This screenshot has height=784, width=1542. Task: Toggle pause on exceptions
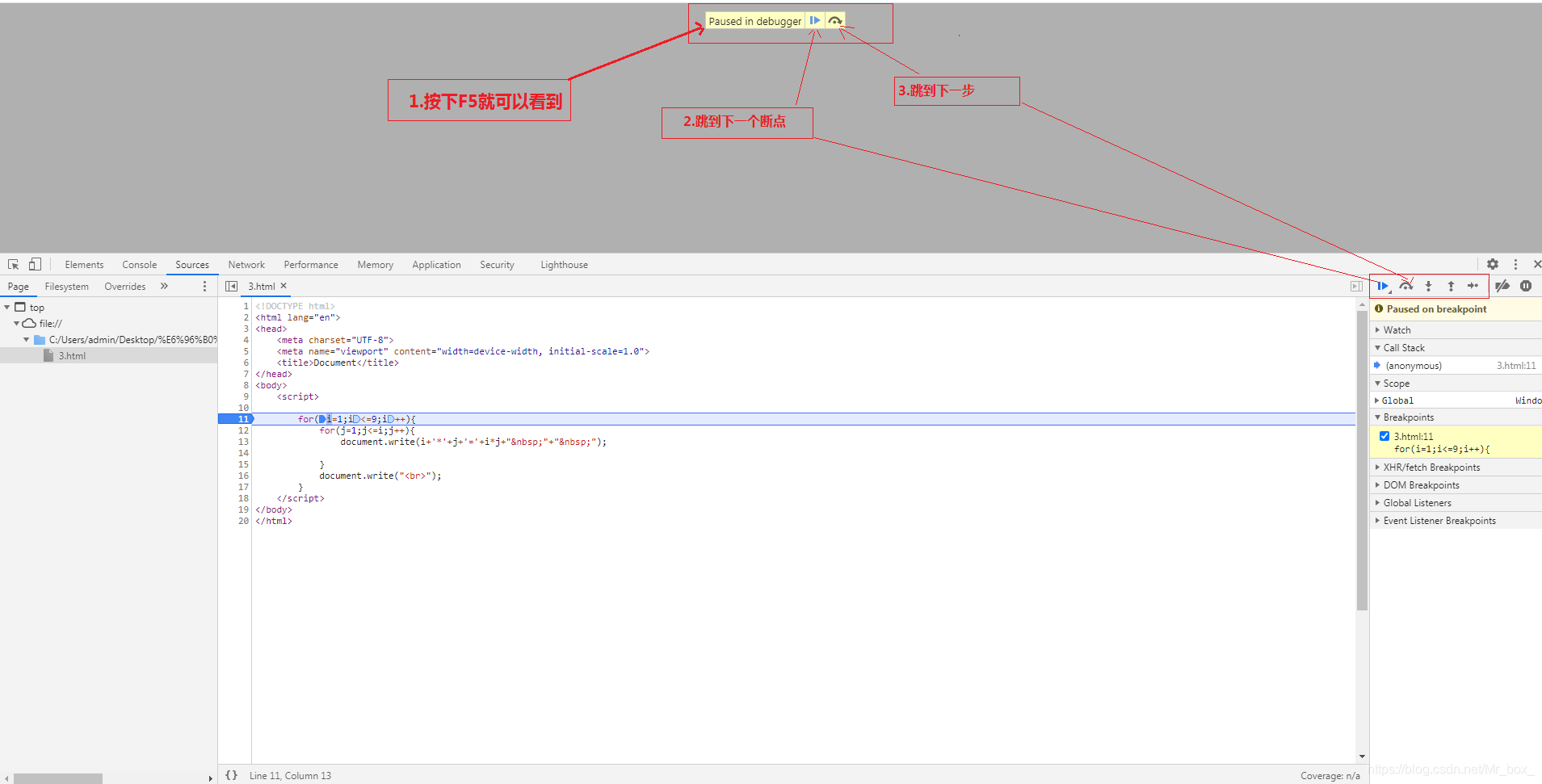click(1526, 286)
